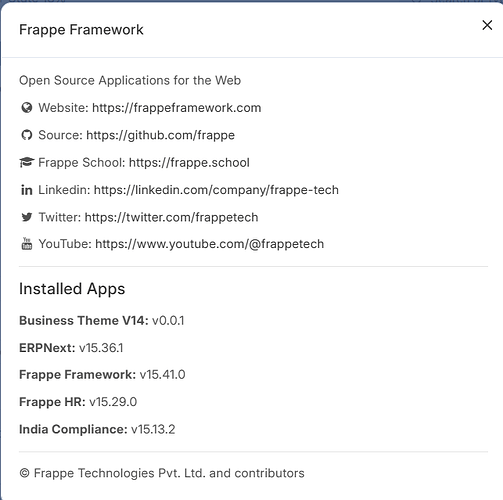503x500 pixels.
Task: Close the Frappe Framework dialog
Action: 487,25
